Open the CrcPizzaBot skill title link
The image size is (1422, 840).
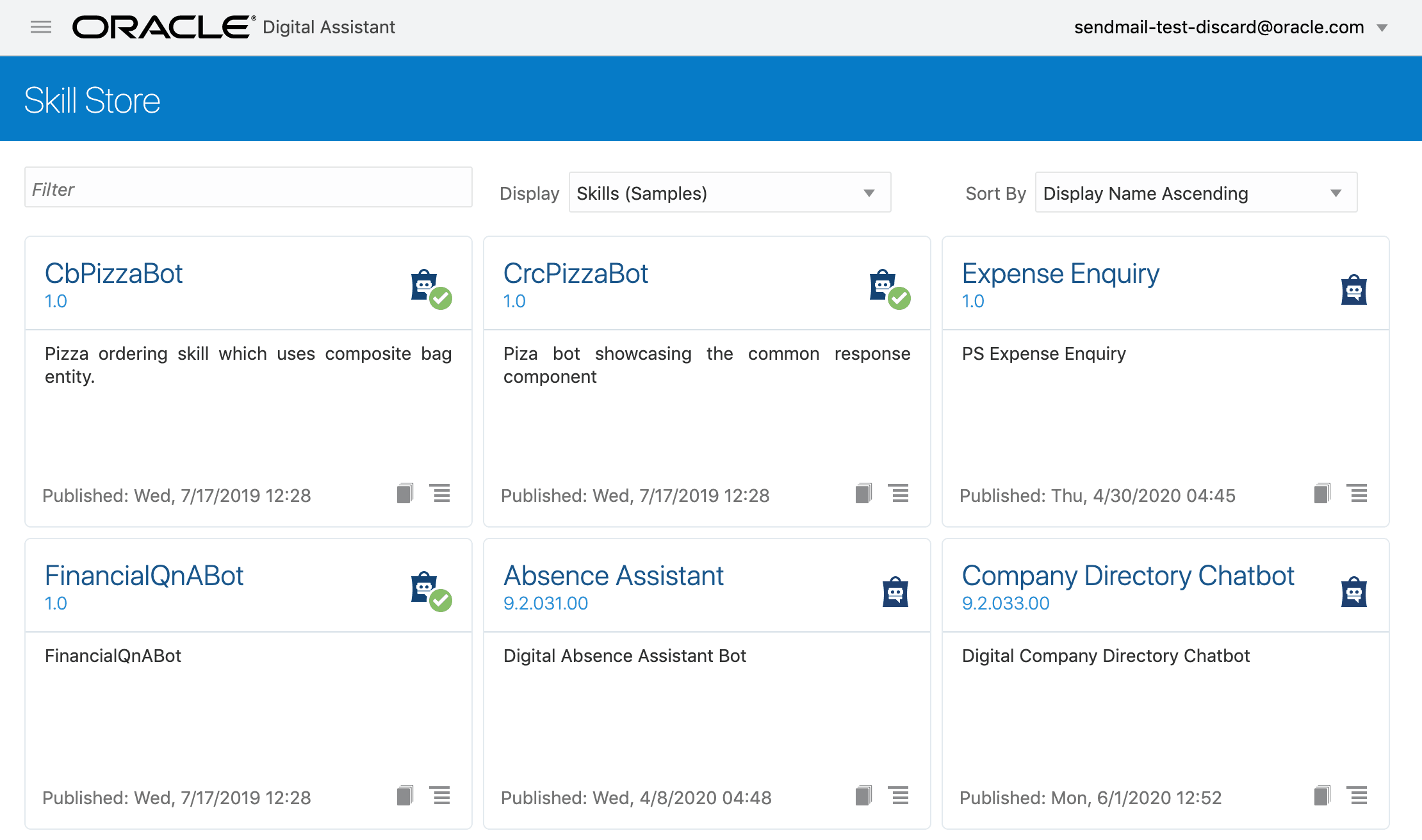[575, 274]
